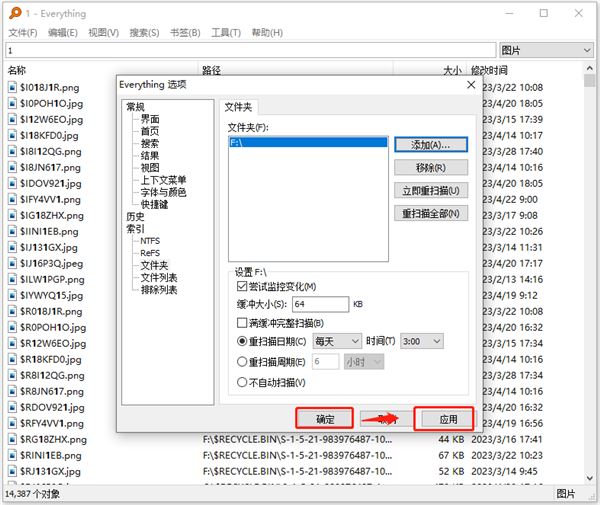
Task: Open the 每天 rescan day dropdown
Action: tap(337, 341)
